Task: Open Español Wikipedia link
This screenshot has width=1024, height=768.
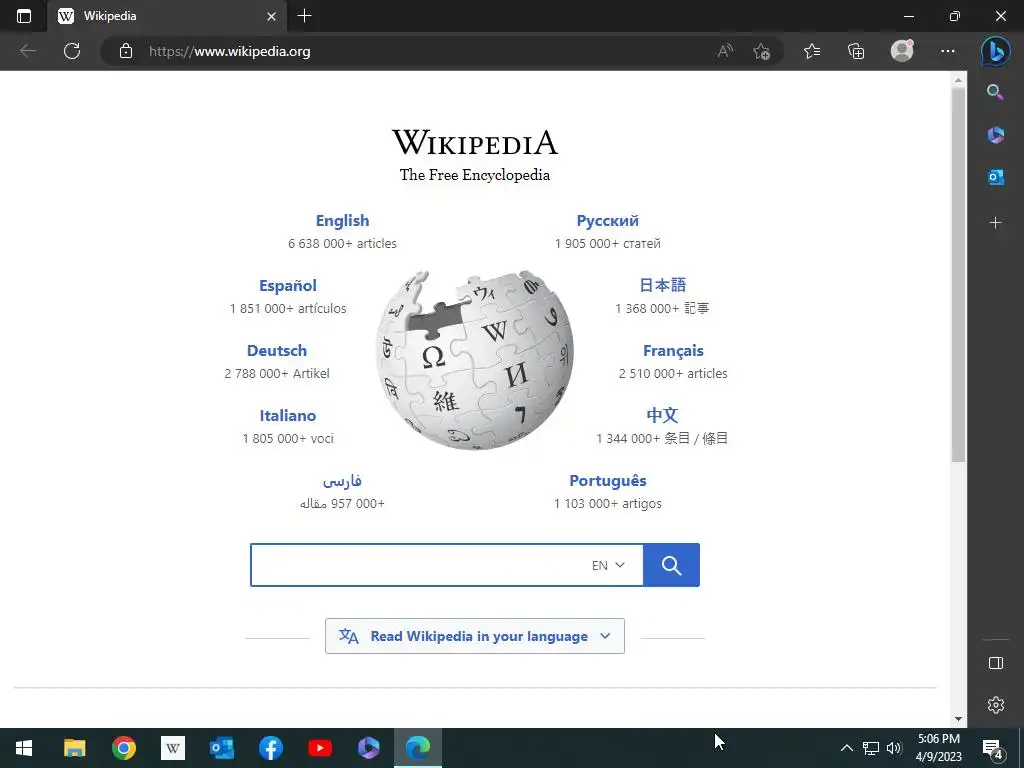Action: click(287, 285)
